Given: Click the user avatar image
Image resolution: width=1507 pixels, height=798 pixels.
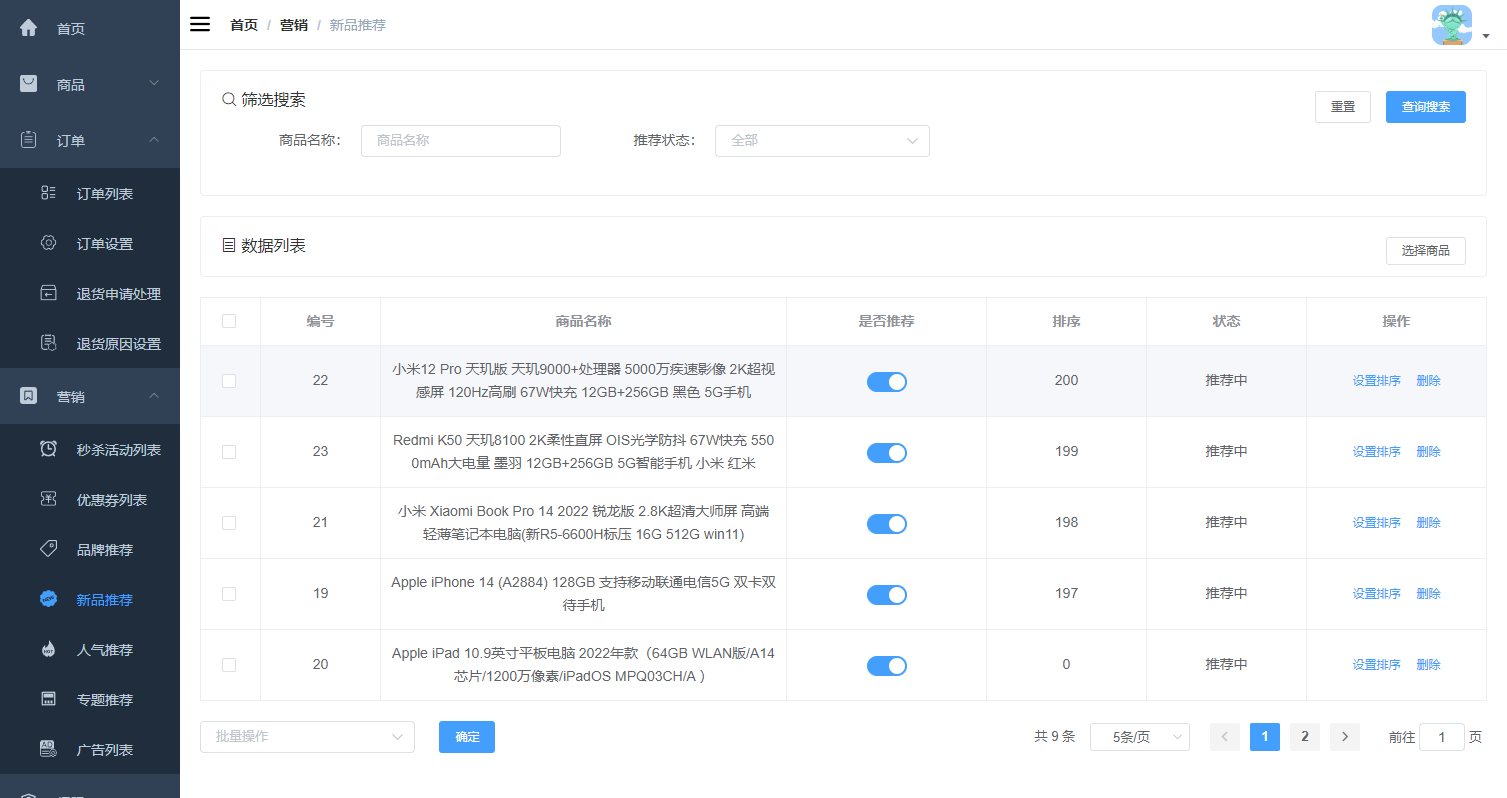Looking at the screenshot, I should point(1452,25).
